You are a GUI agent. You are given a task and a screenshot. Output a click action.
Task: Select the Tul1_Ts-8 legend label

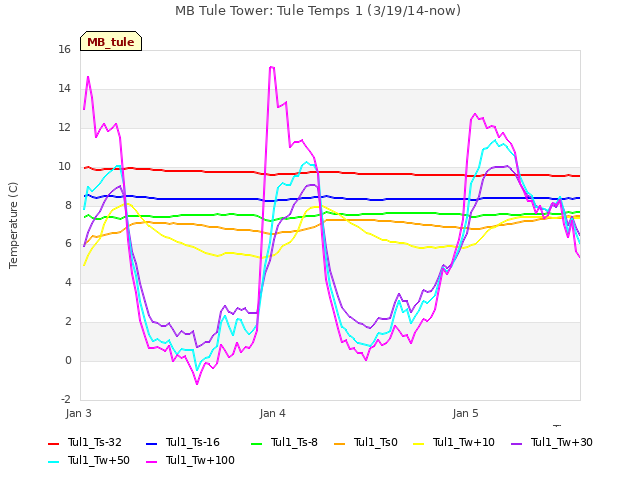point(294,442)
